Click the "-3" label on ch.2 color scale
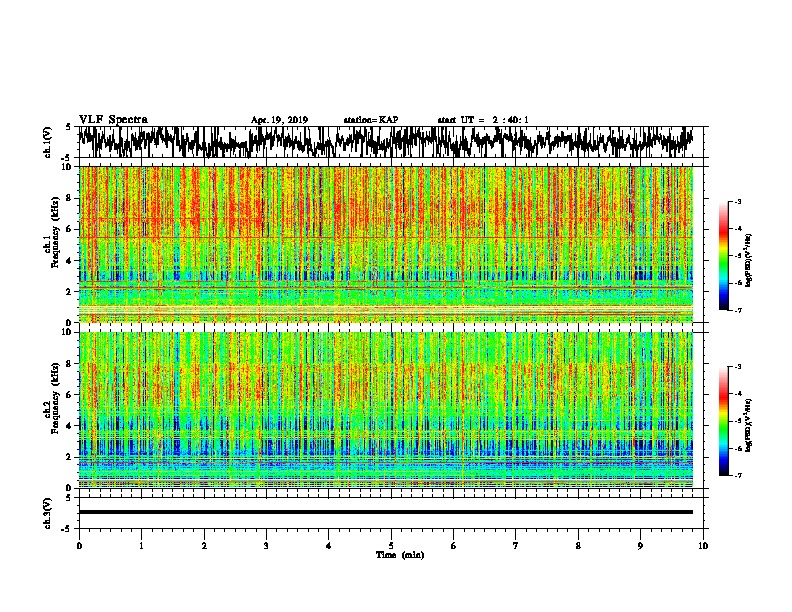The height and width of the screenshot is (612, 792). click(x=737, y=366)
